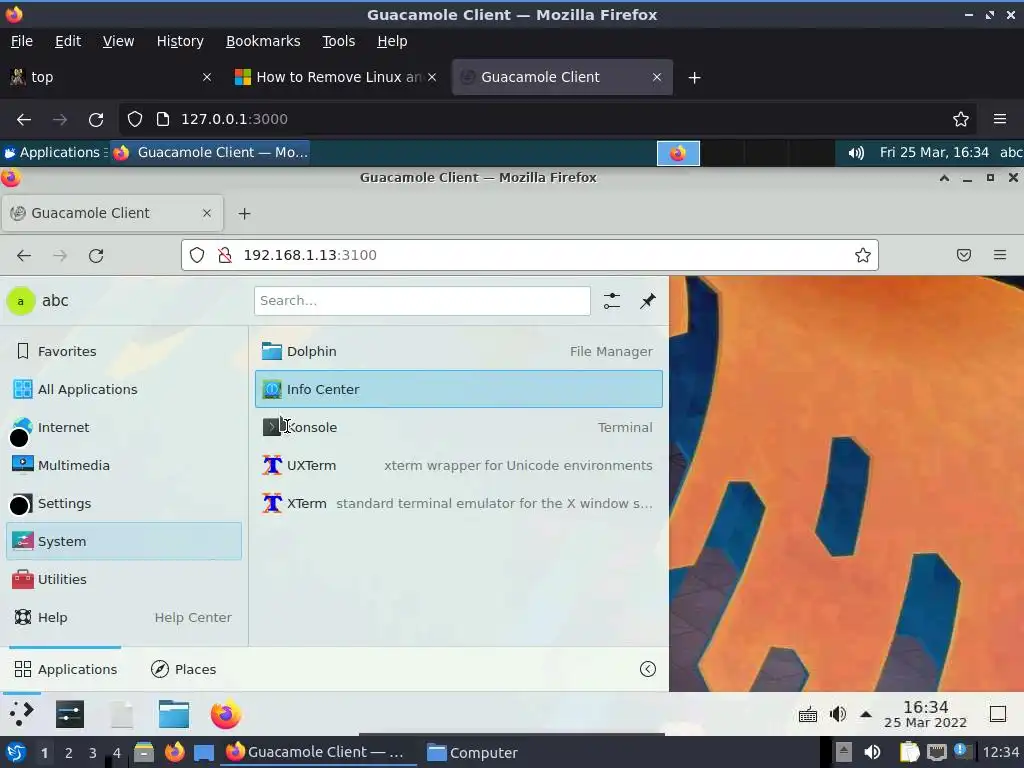Open Pocket icon in inner Firefox
The width and height of the screenshot is (1024, 768).
(x=963, y=255)
